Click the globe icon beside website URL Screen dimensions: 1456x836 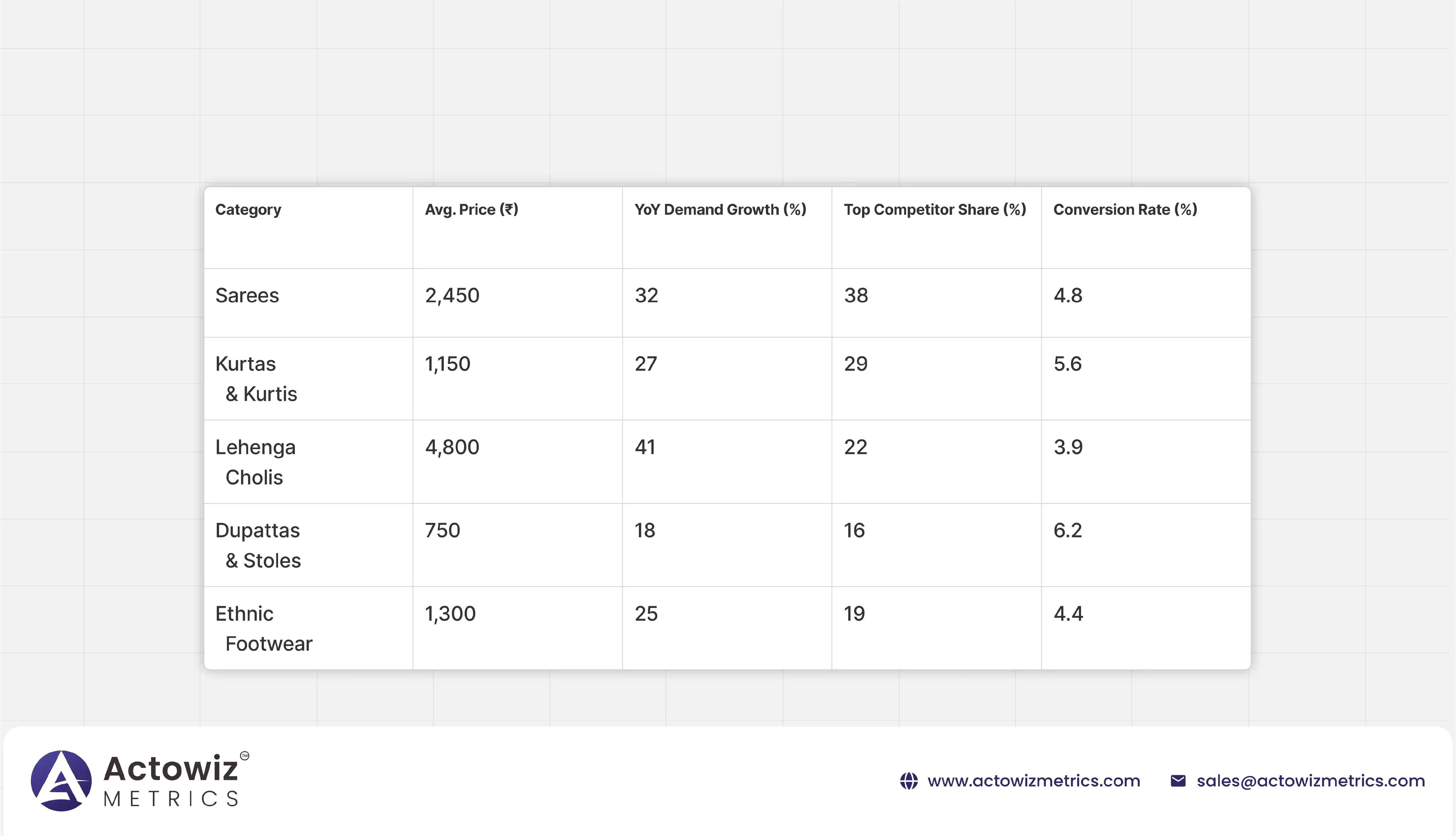[x=909, y=781]
